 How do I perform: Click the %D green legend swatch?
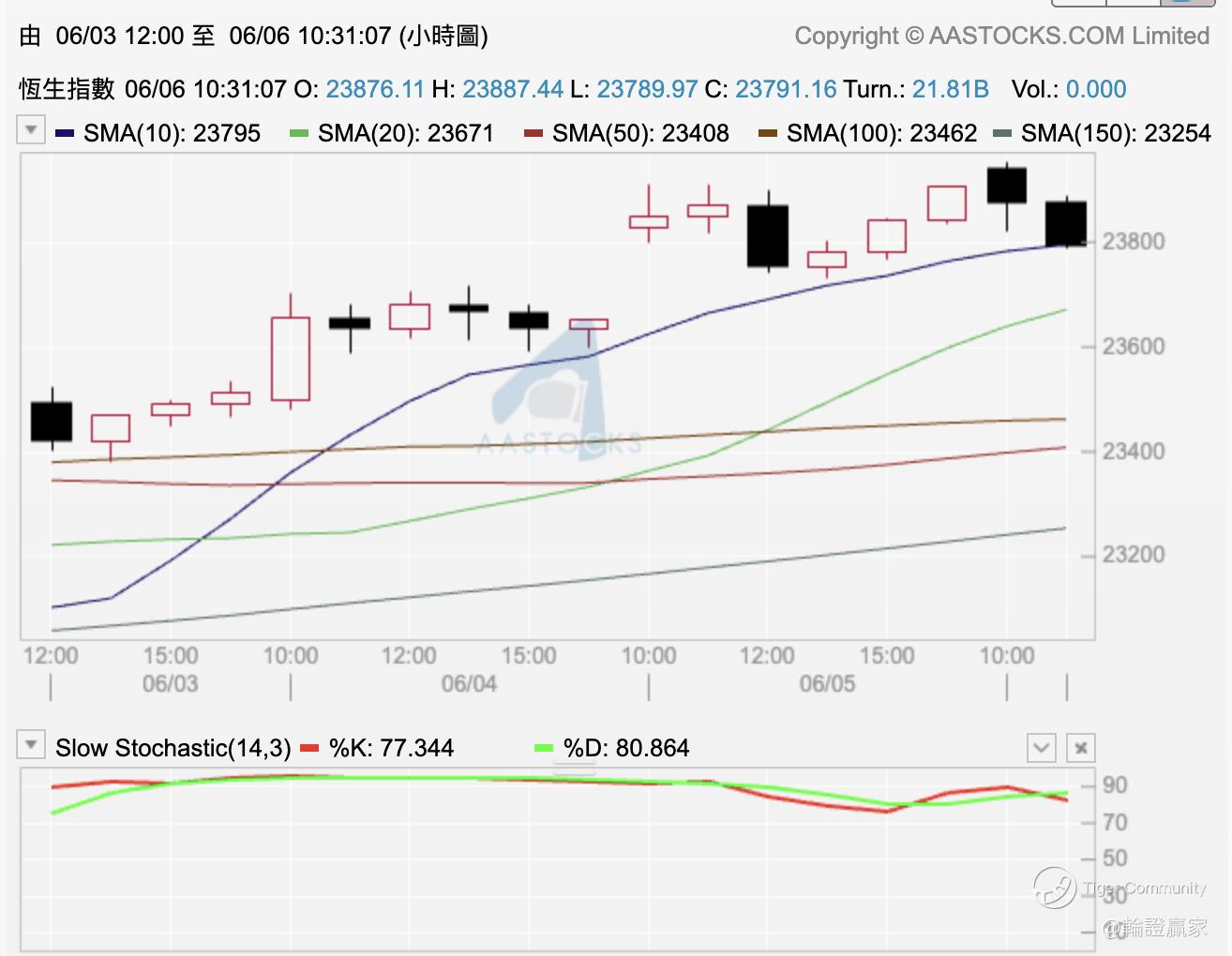pyautogui.click(x=544, y=748)
